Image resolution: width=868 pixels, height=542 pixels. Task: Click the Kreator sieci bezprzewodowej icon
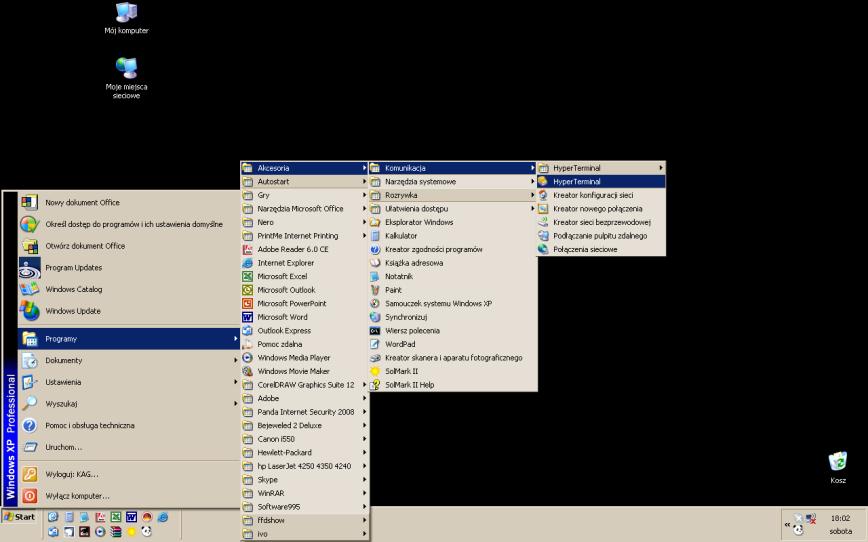tap(543, 223)
